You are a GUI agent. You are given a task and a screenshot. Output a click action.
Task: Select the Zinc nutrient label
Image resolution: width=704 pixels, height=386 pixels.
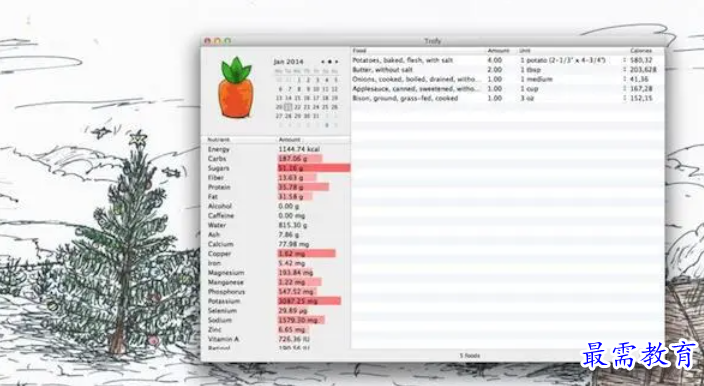pyautogui.click(x=215, y=329)
